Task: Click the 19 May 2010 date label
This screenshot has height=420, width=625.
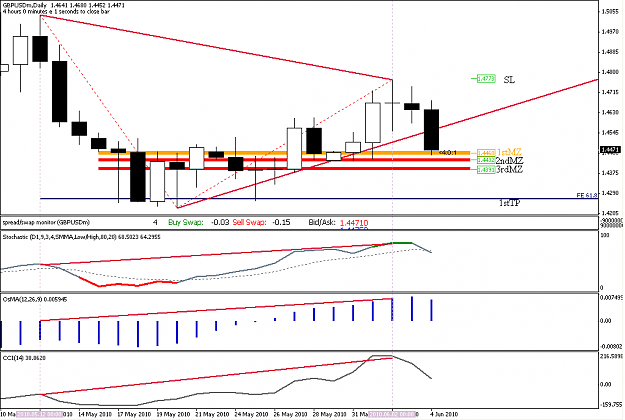Action: (x=173, y=414)
